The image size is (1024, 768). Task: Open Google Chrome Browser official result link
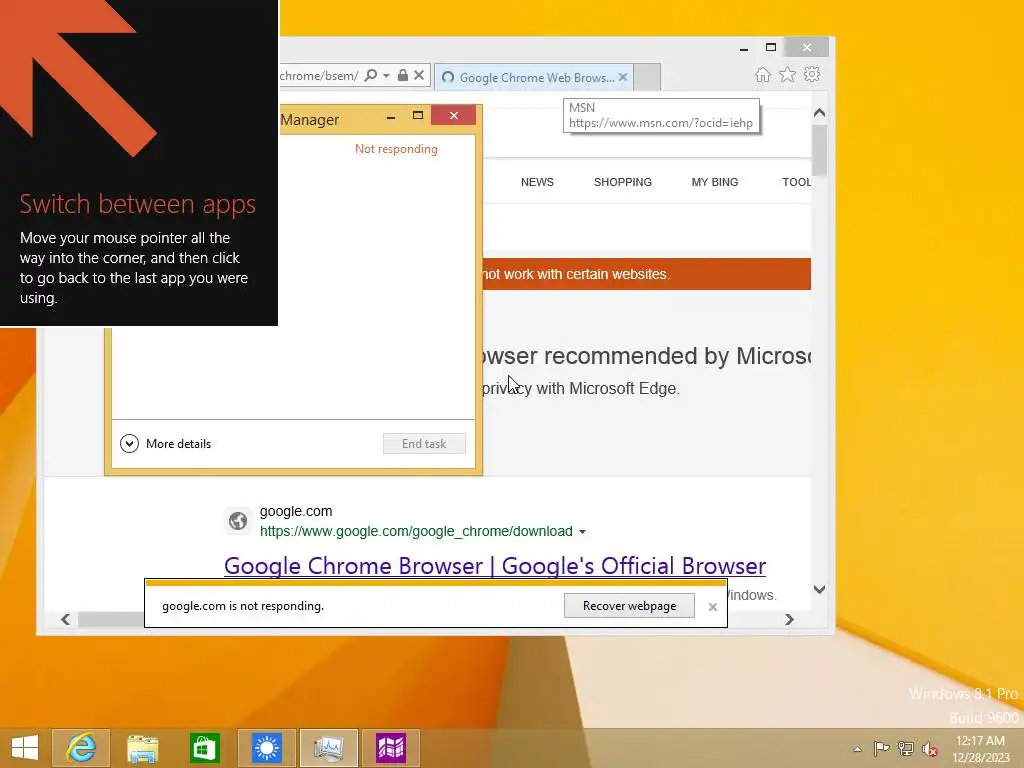pos(494,566)
